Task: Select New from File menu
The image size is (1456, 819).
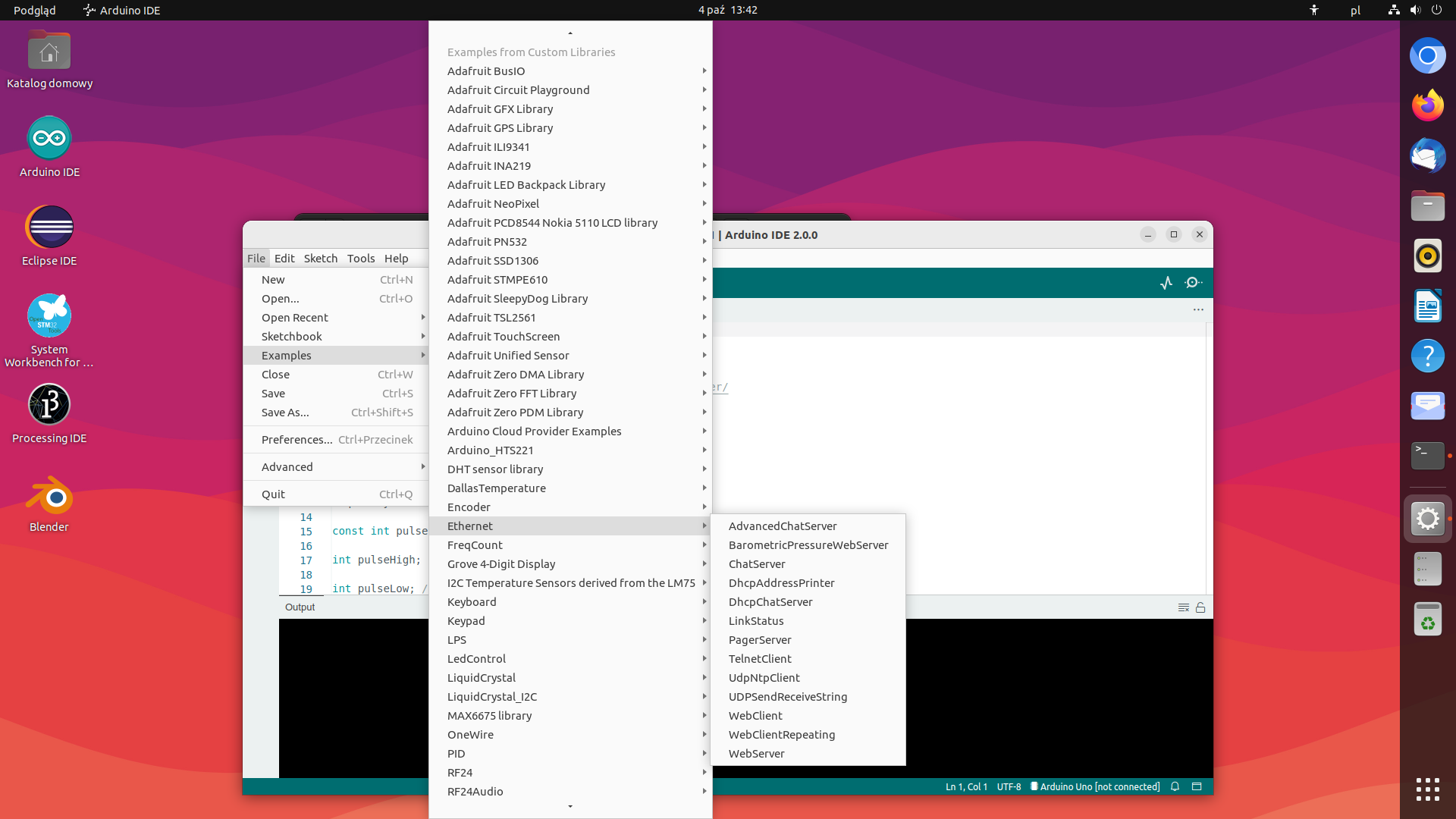Action: (x=336, y=280)
